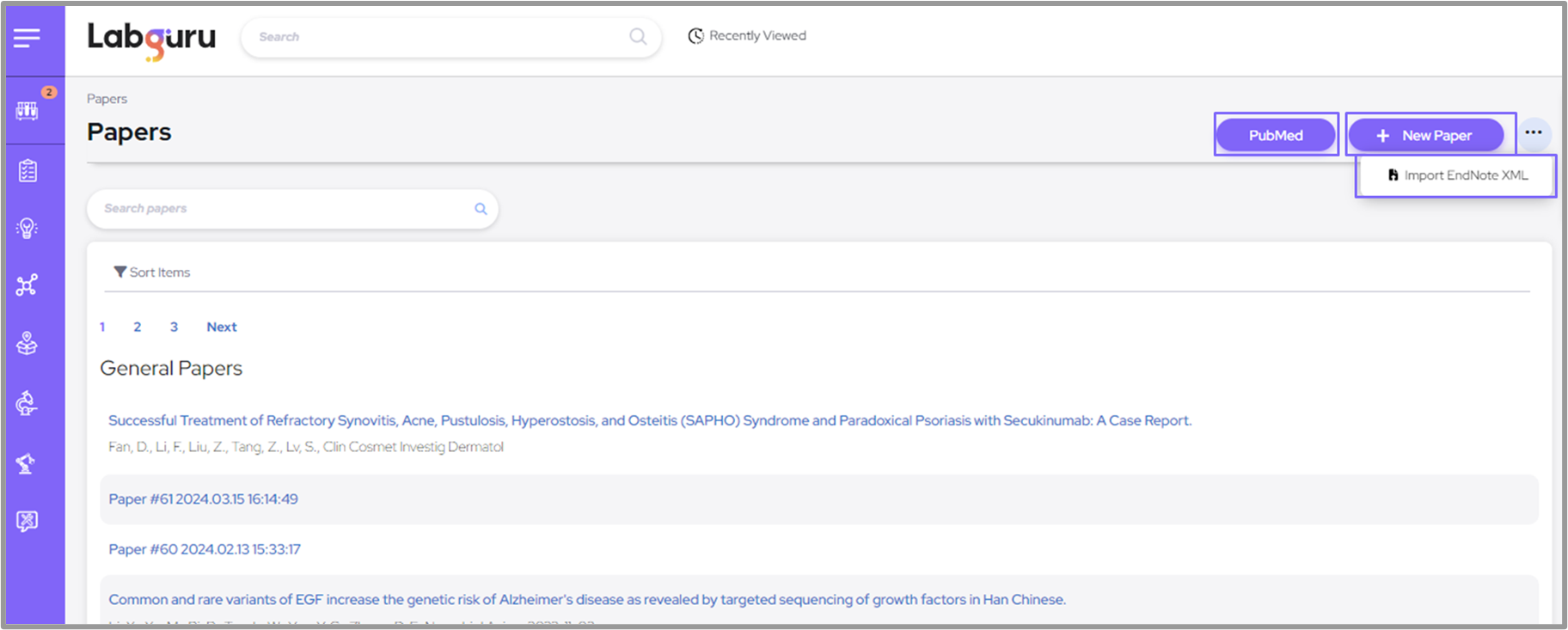Open Paper #61 link
The height and width of the screenshot is (630, 1568).
click(x=203, y=499)
